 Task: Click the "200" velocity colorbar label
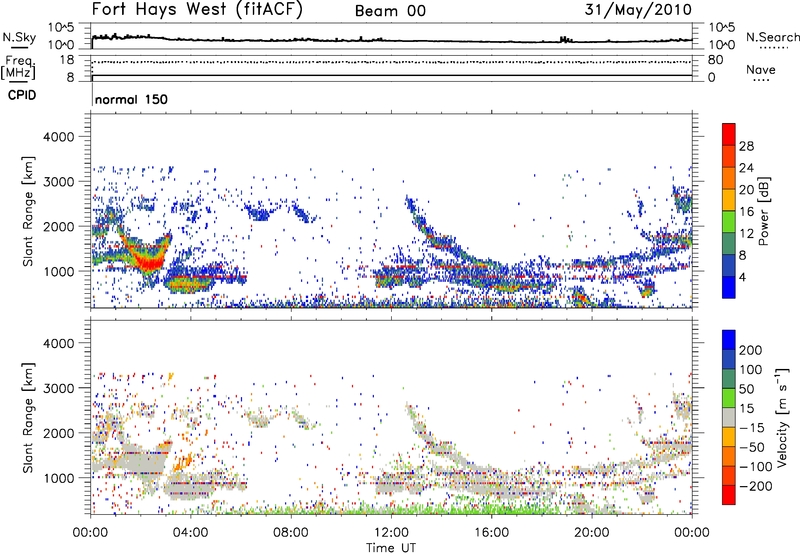[751, 350]
